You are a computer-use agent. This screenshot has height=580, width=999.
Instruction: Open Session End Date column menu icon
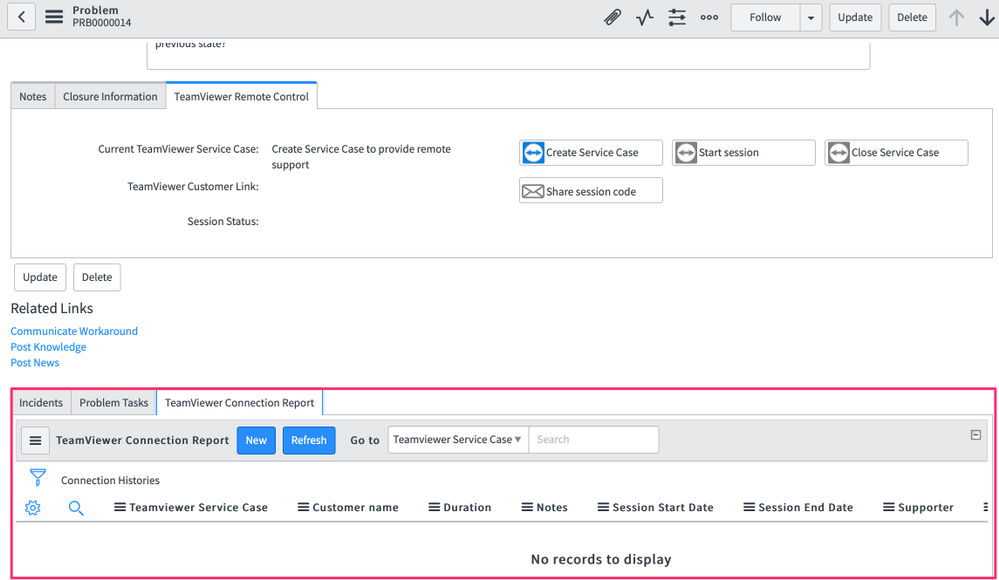tap(749, 507)
